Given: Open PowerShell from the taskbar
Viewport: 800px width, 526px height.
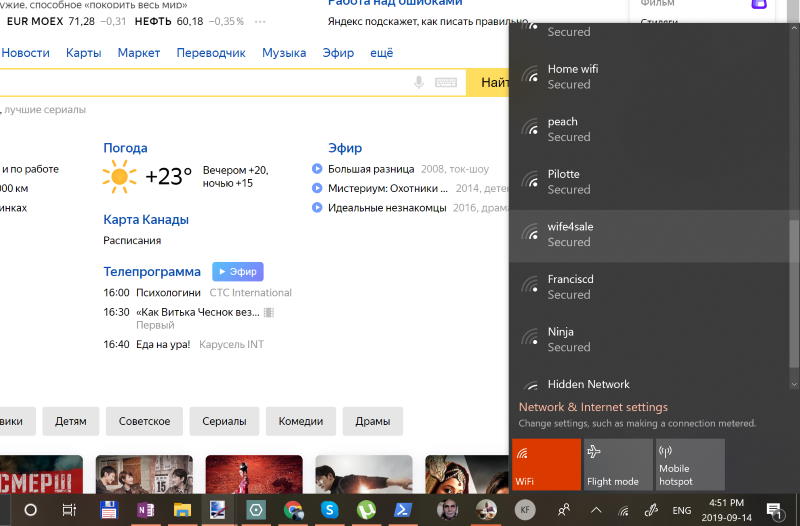Looking at the screenshot, I should click(402, 509).
